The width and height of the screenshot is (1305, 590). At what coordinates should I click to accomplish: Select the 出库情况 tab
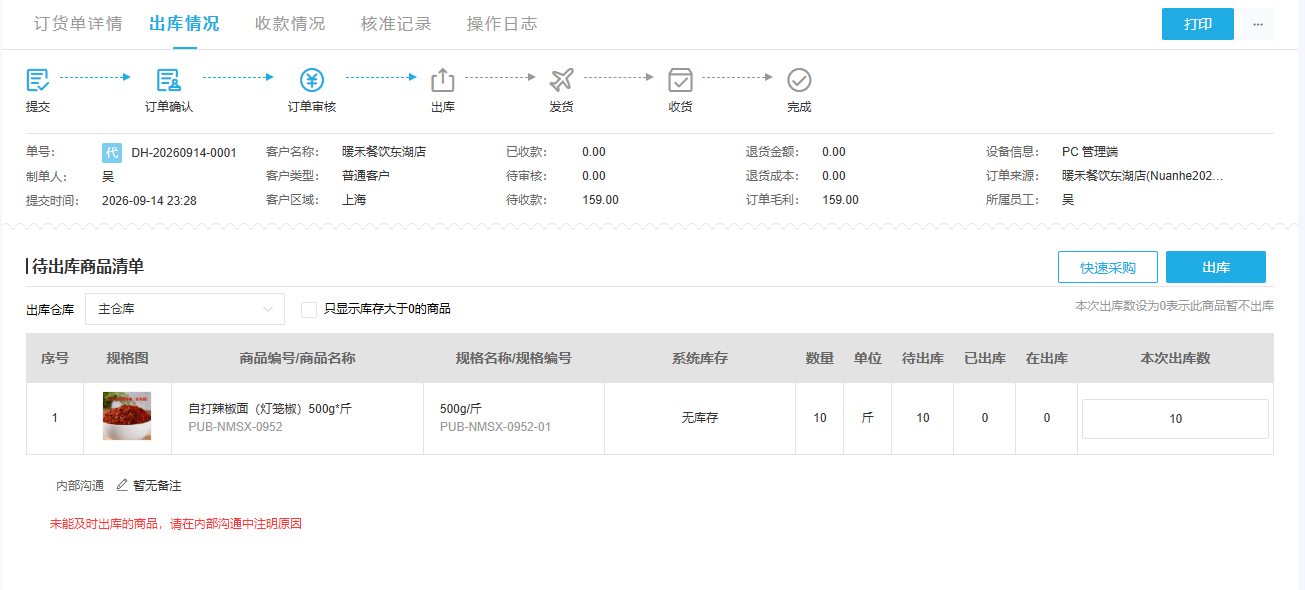(x=185, y=24)
